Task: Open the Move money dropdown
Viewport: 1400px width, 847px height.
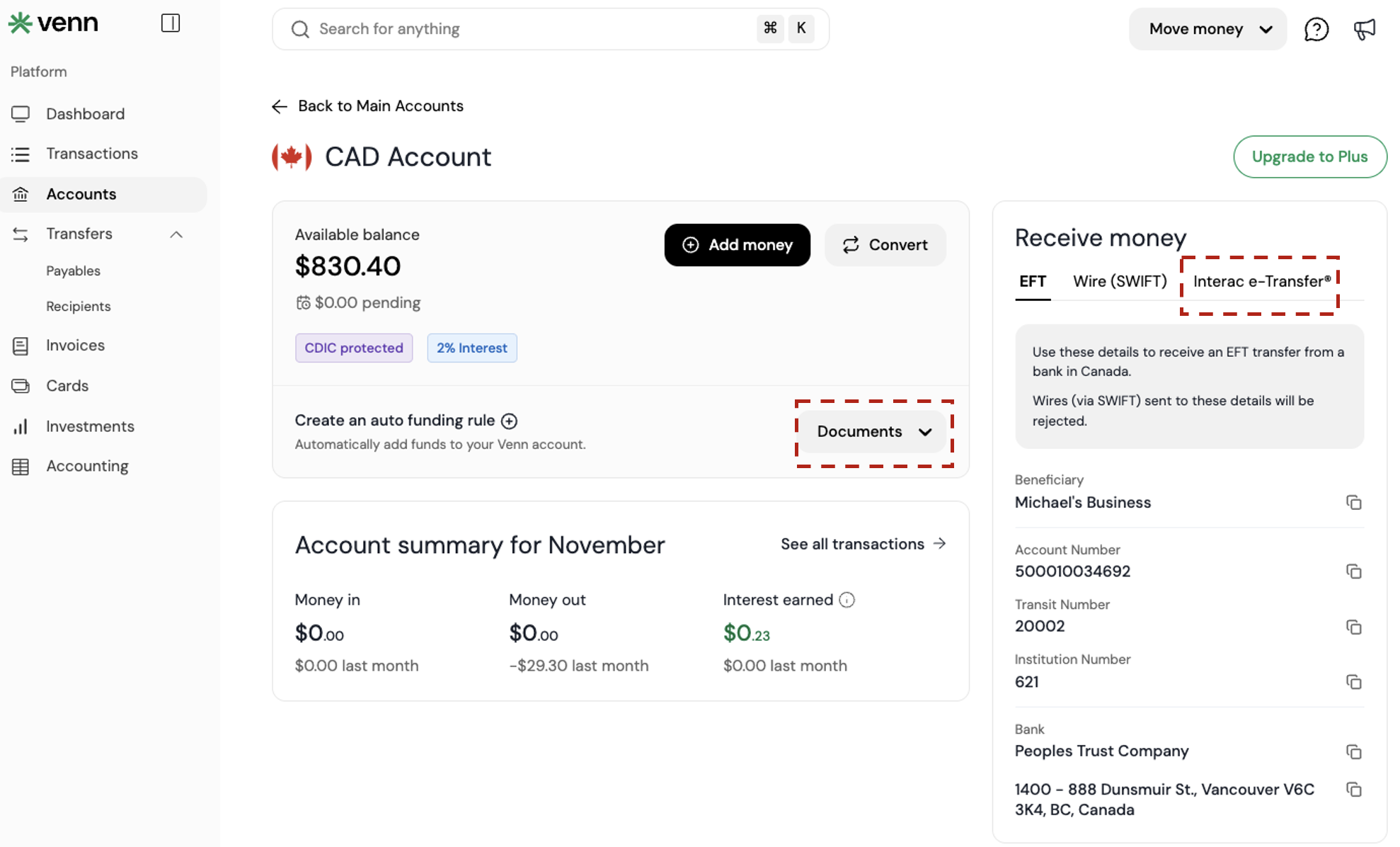Action: pos(1207,29)
